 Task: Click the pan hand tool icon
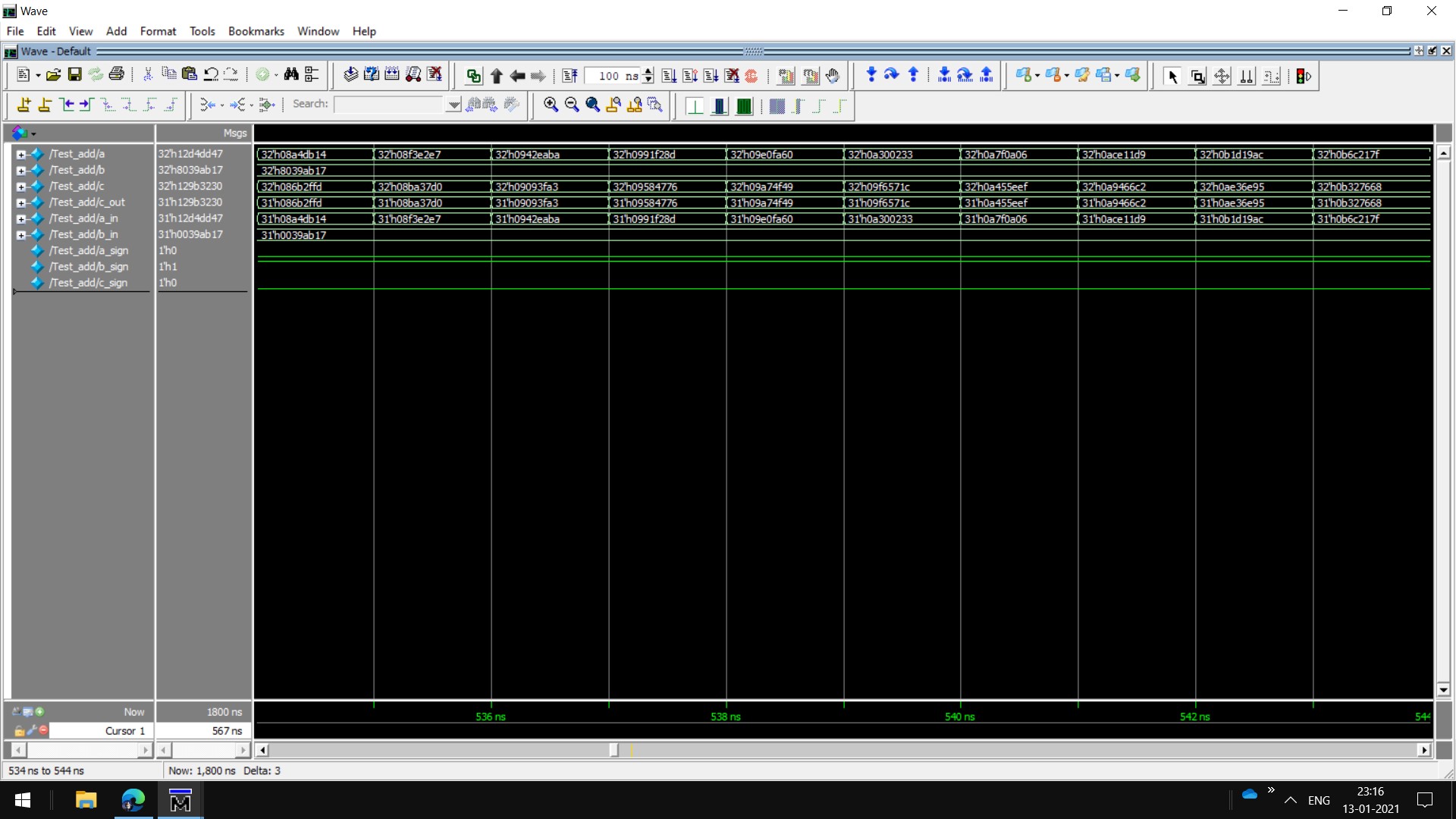click(x=833, y=76)
